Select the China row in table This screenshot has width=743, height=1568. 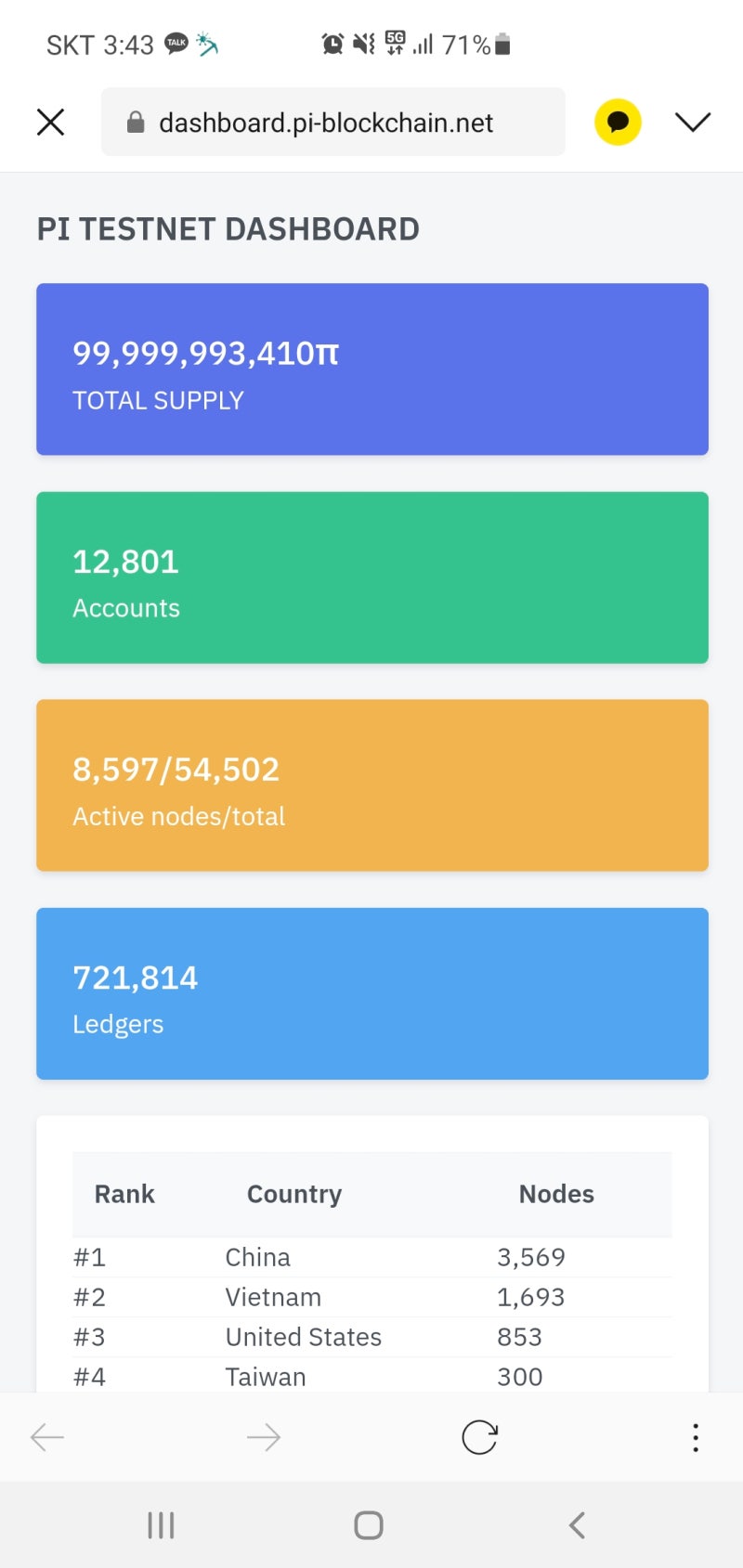[x=371, y=1257]
